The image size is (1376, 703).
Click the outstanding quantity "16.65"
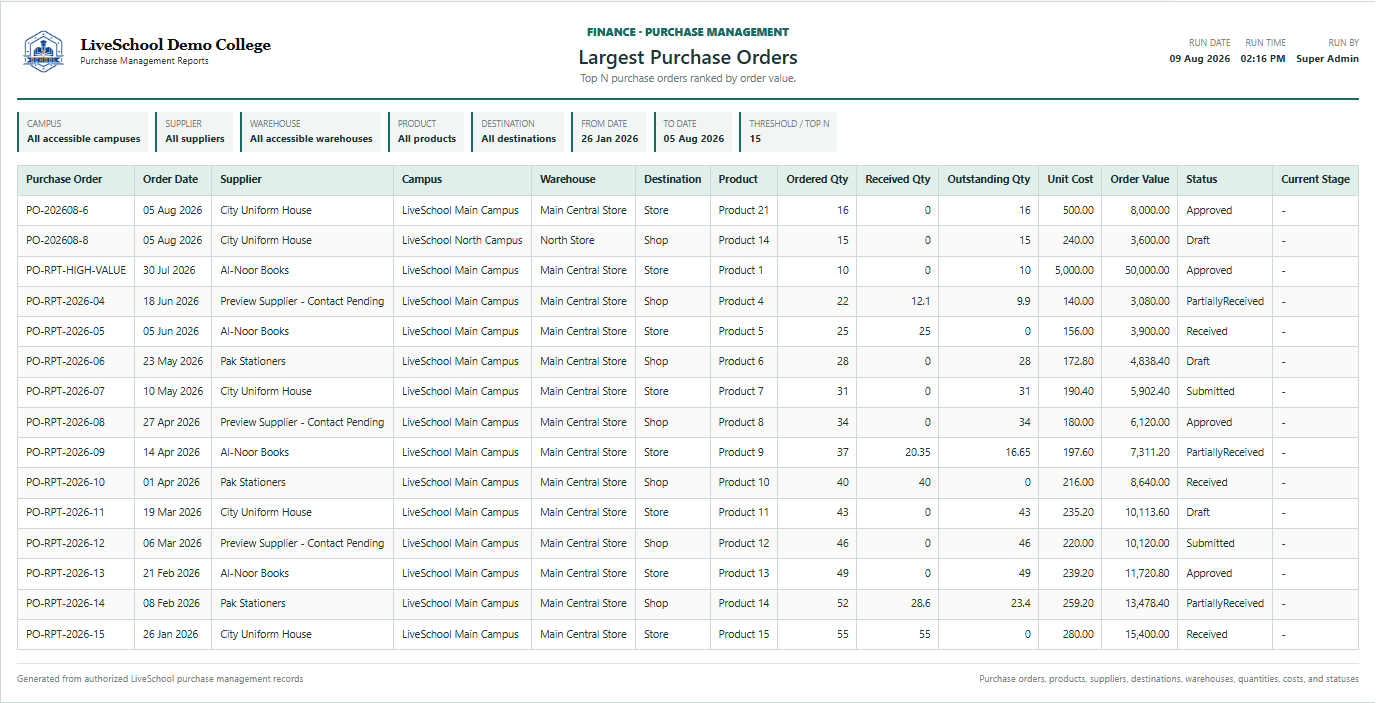(1018, 452)
